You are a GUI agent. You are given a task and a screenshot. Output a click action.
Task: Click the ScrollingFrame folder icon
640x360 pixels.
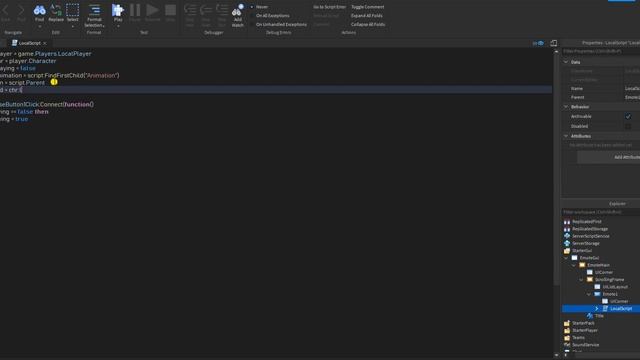(x=590, y=280)
